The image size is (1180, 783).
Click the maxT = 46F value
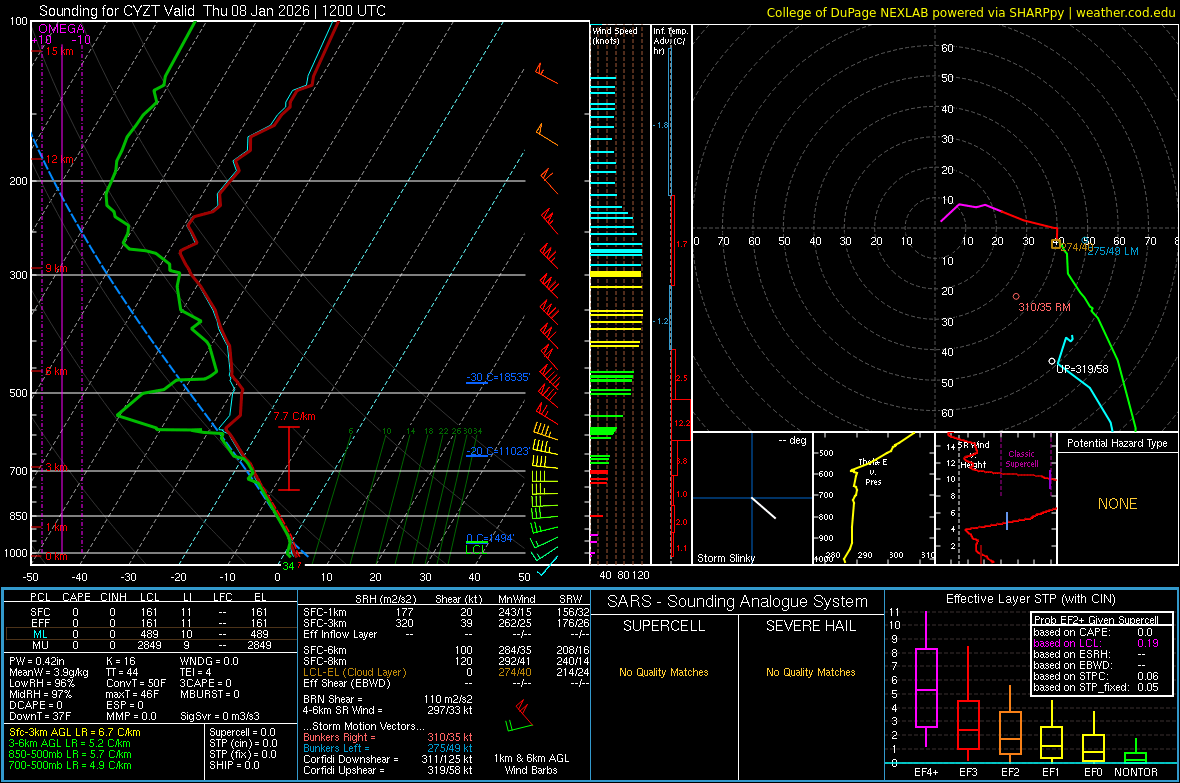(x=132, y=694)
